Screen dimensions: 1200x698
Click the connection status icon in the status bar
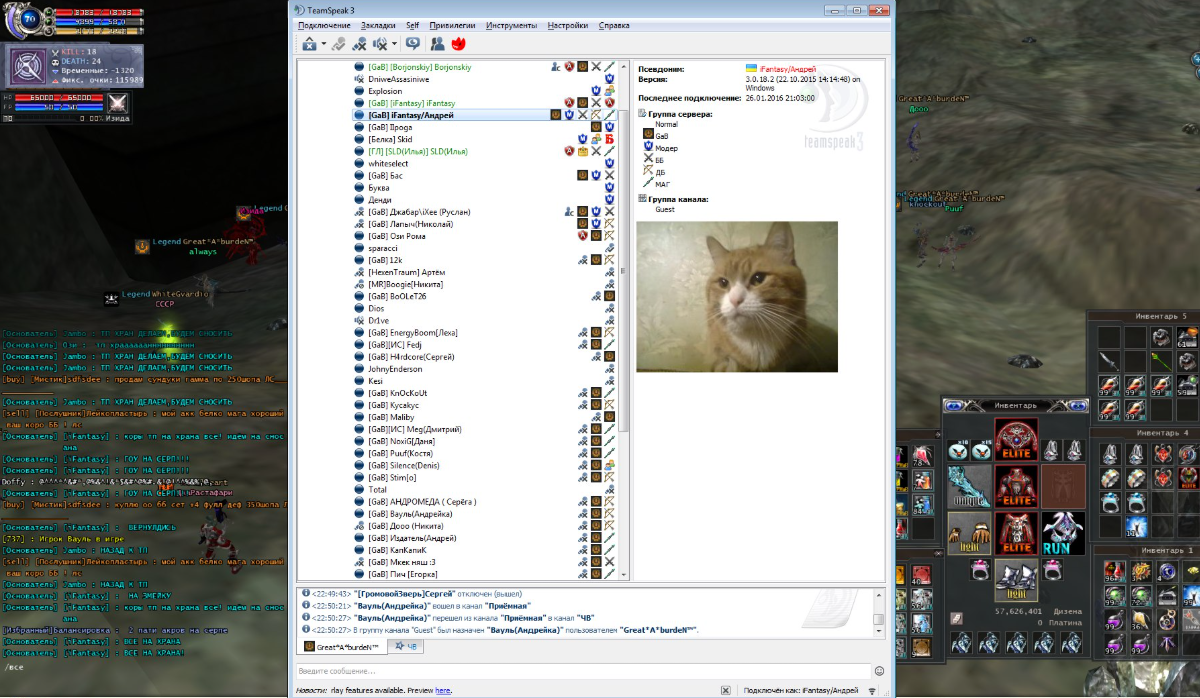click(872, 690)
